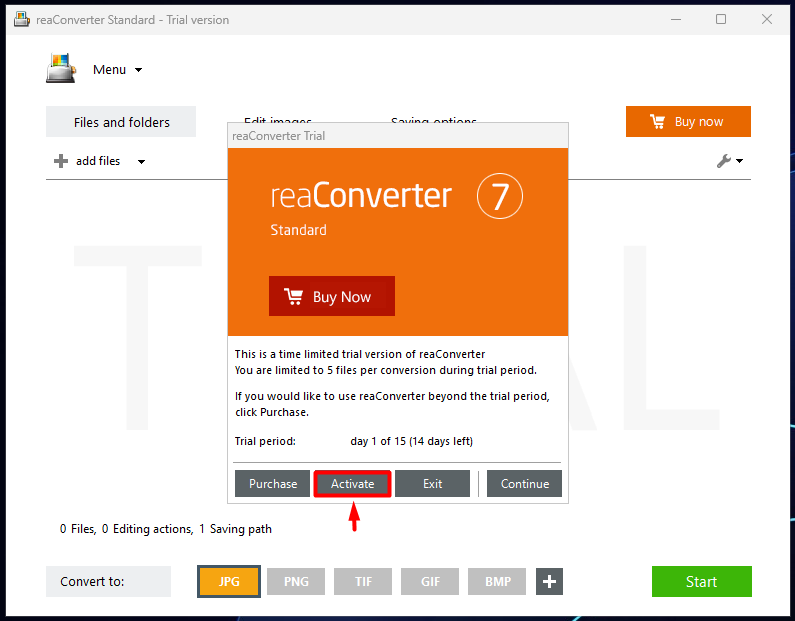Select PNG as output format

coord(296,581)
